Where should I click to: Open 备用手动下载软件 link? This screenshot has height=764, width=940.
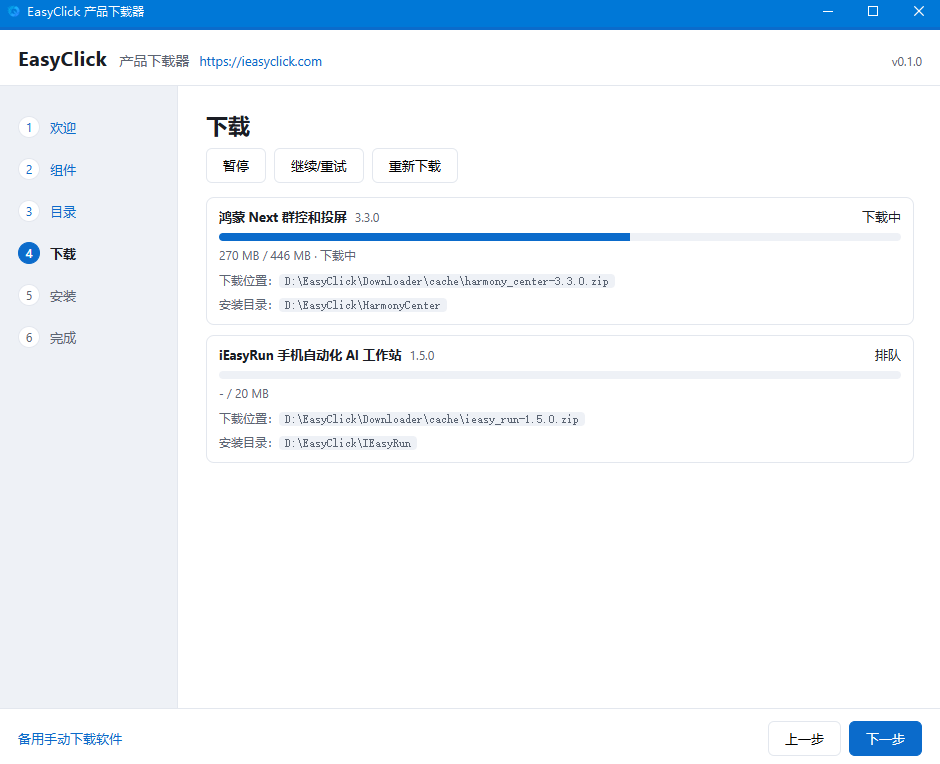[70, 739]
